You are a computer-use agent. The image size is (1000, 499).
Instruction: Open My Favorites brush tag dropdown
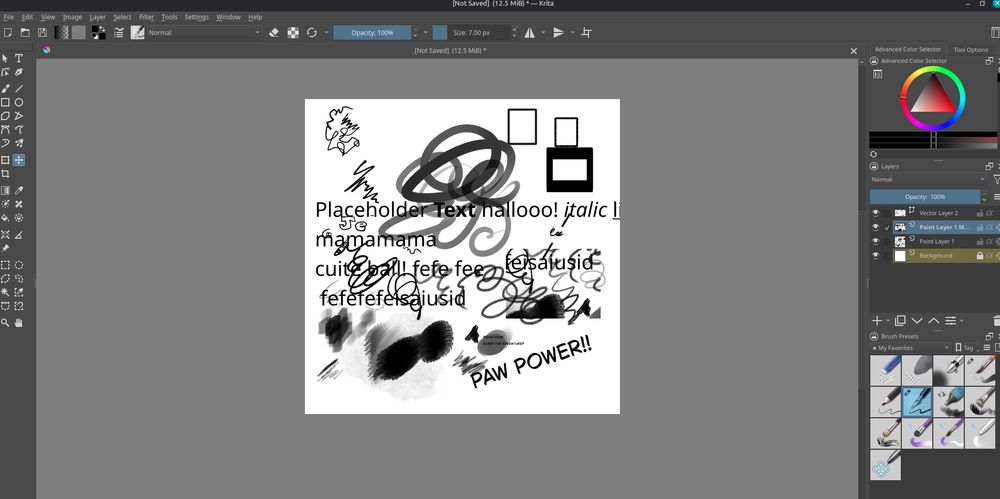click(x=910, y=348)
